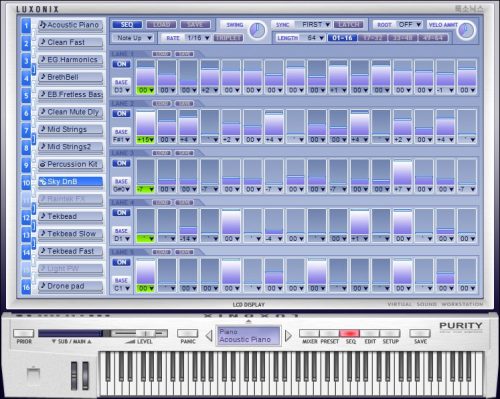Open Lane 1 BASE D3 dropdown
500x399 pixels.
tap(122, 90)
